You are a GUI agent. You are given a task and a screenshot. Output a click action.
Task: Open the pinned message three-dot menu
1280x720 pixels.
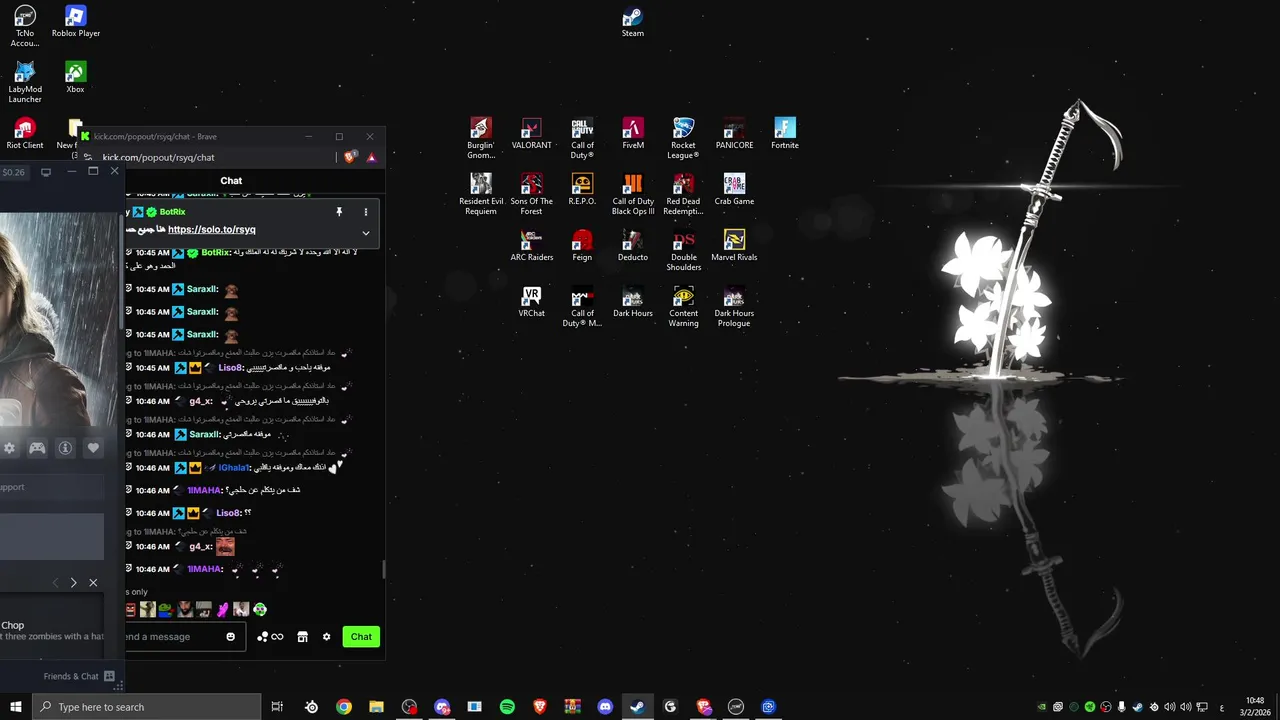click(x=365, y=212)
